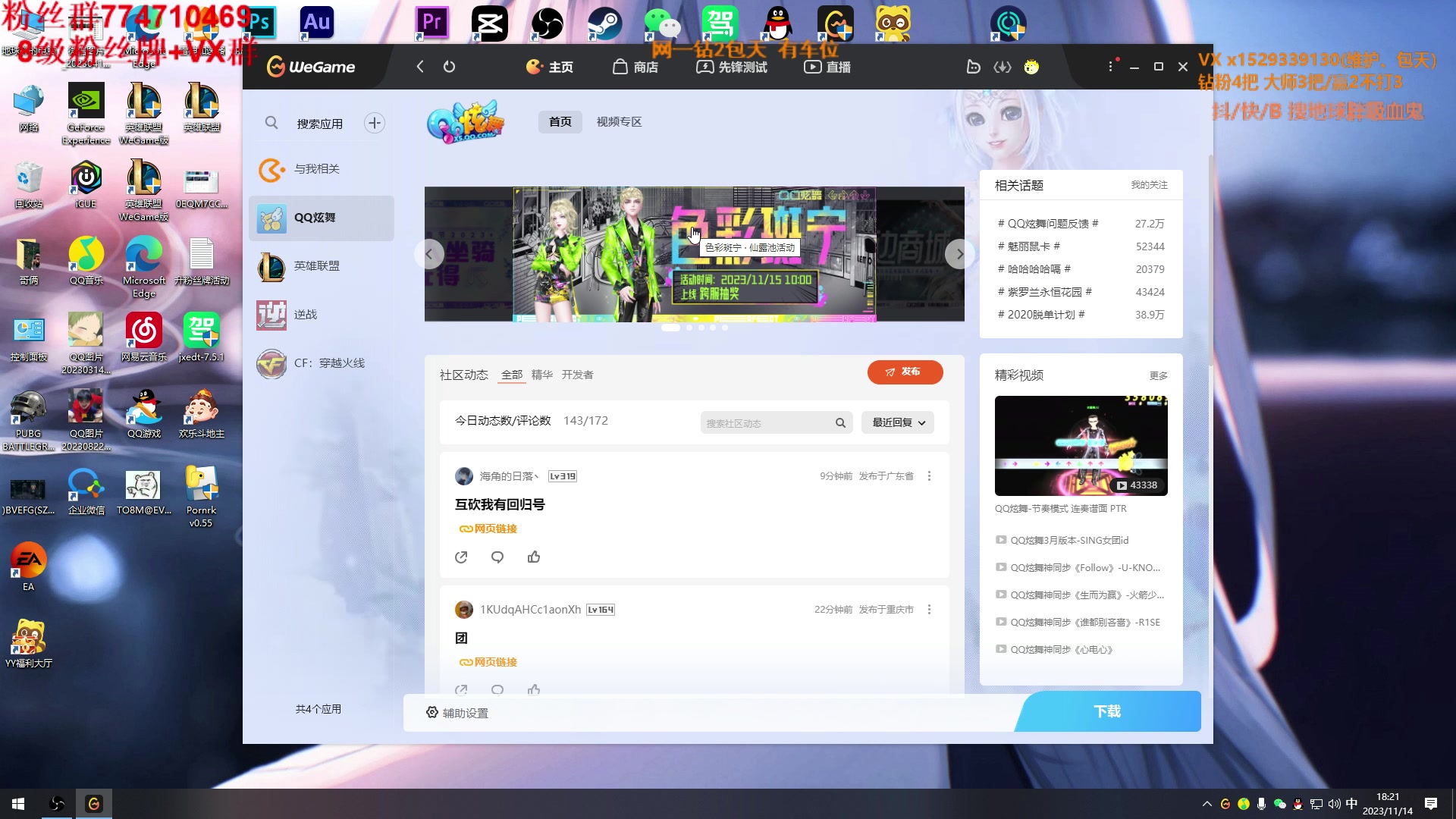Open QQ音乐 desktop icon

(x=86, y=260)
